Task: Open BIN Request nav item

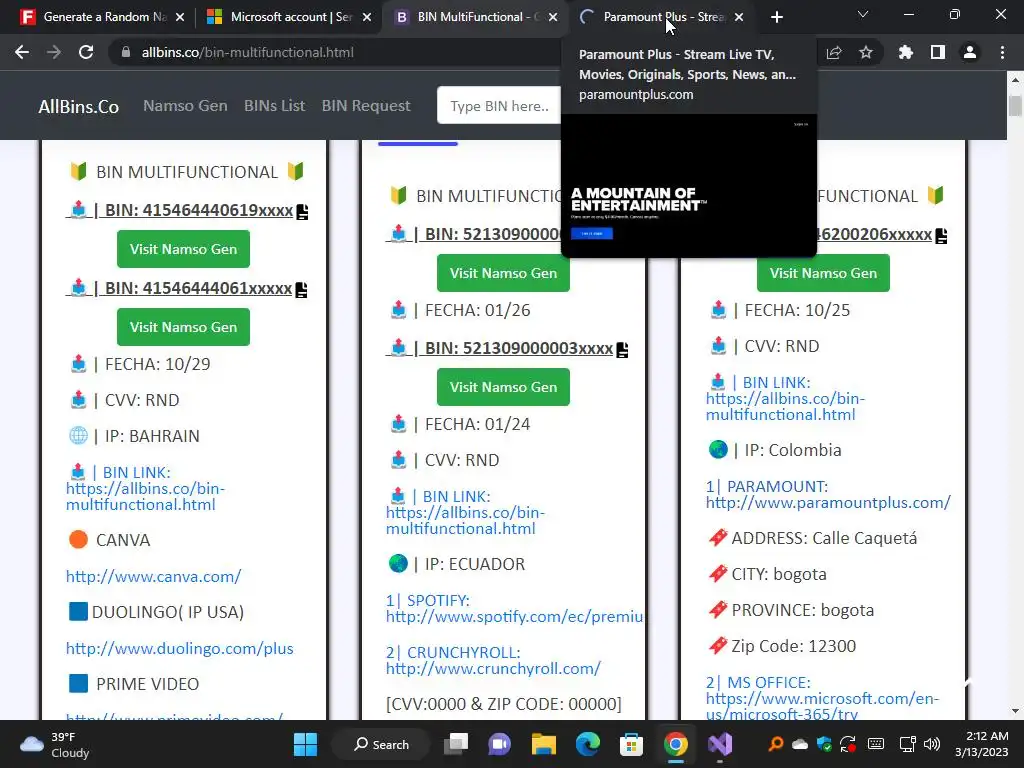Action: pos(366,106)
